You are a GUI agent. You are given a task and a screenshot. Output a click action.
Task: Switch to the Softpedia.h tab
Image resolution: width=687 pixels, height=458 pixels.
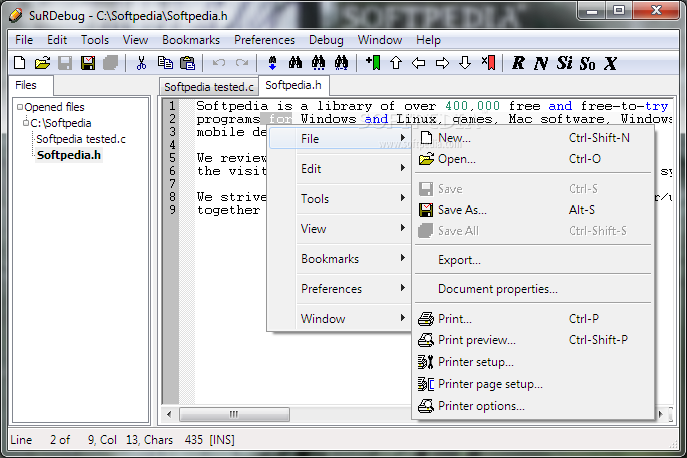point(294,85)
